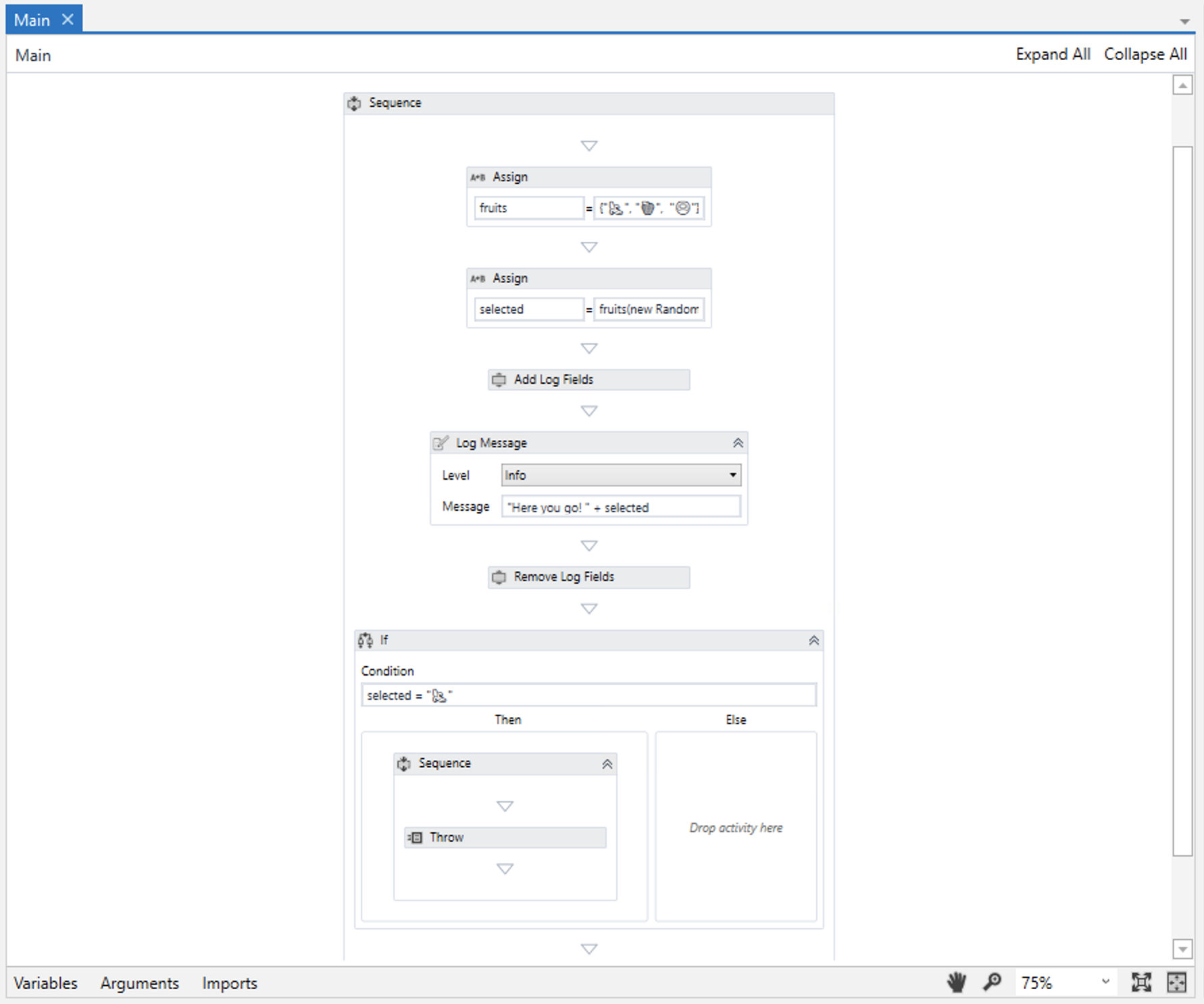Viewport: 1204px width, 1004px height.
Task: Click the insertion arrow above the If activity
Action: coord(589,609)
